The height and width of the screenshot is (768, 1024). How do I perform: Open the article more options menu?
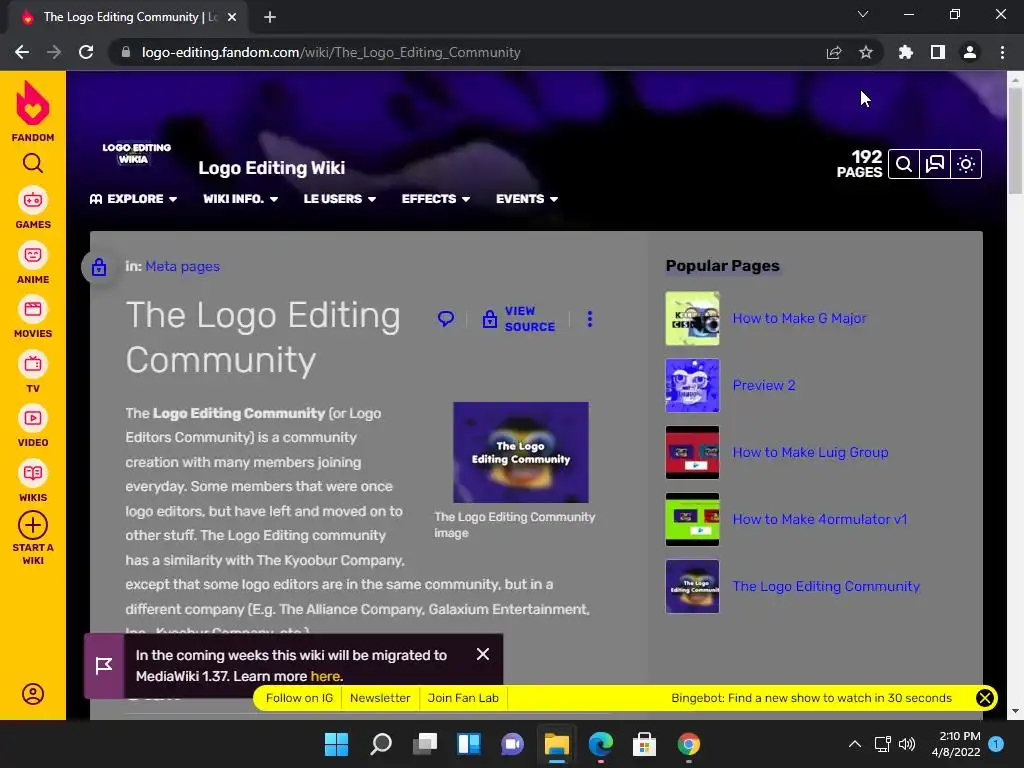[590, 319]
